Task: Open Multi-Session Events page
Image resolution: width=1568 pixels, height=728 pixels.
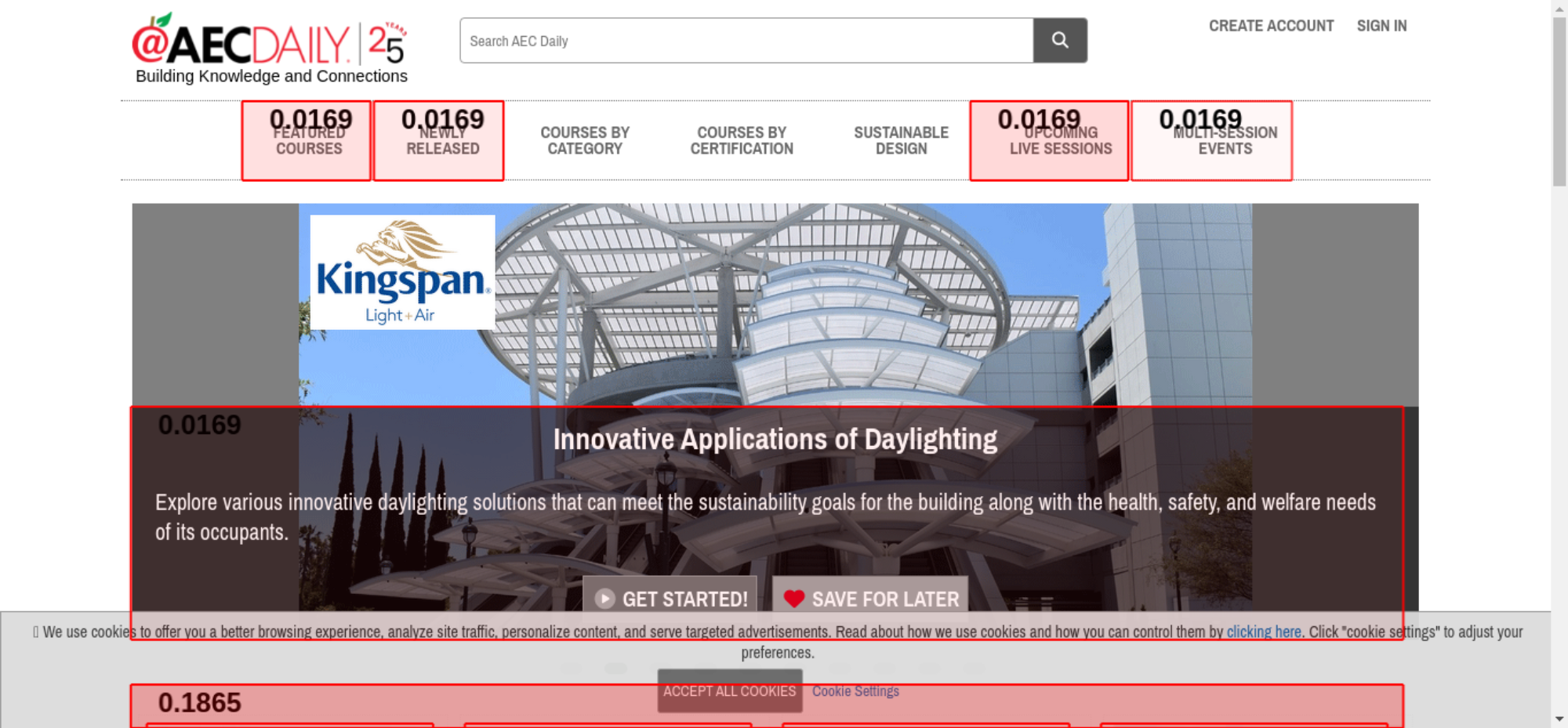Action: click(1225, 141)
